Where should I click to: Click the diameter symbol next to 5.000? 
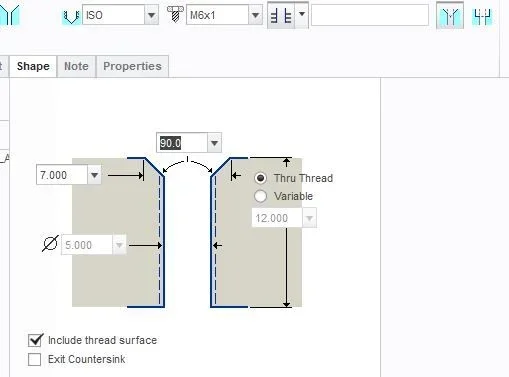(x=50, y=243)
